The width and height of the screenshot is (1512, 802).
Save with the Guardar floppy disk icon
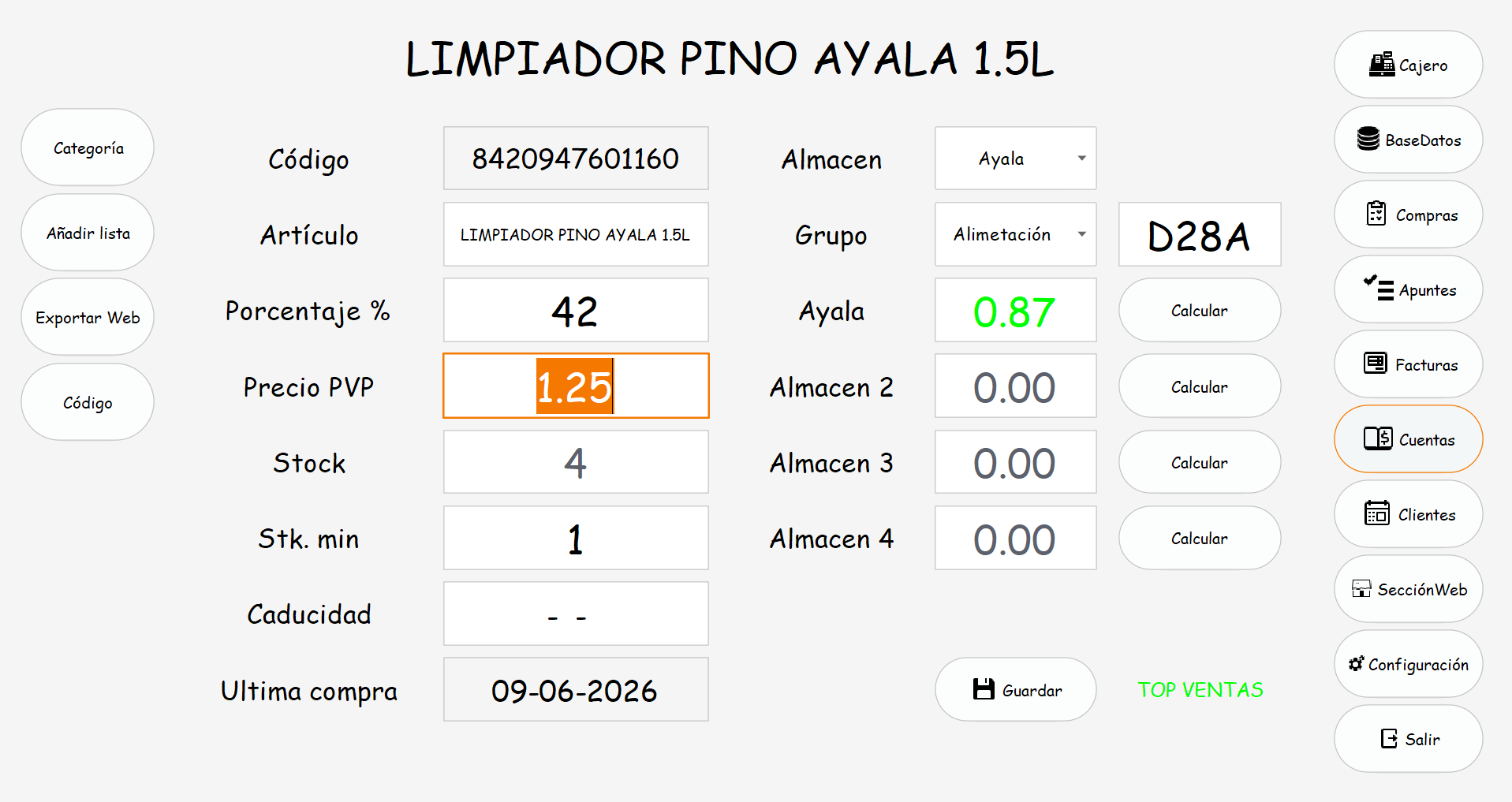click(984, 689)
